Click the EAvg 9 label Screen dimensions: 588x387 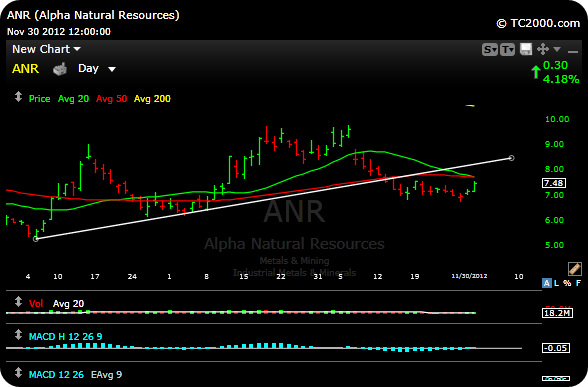(x=106, y=375)
